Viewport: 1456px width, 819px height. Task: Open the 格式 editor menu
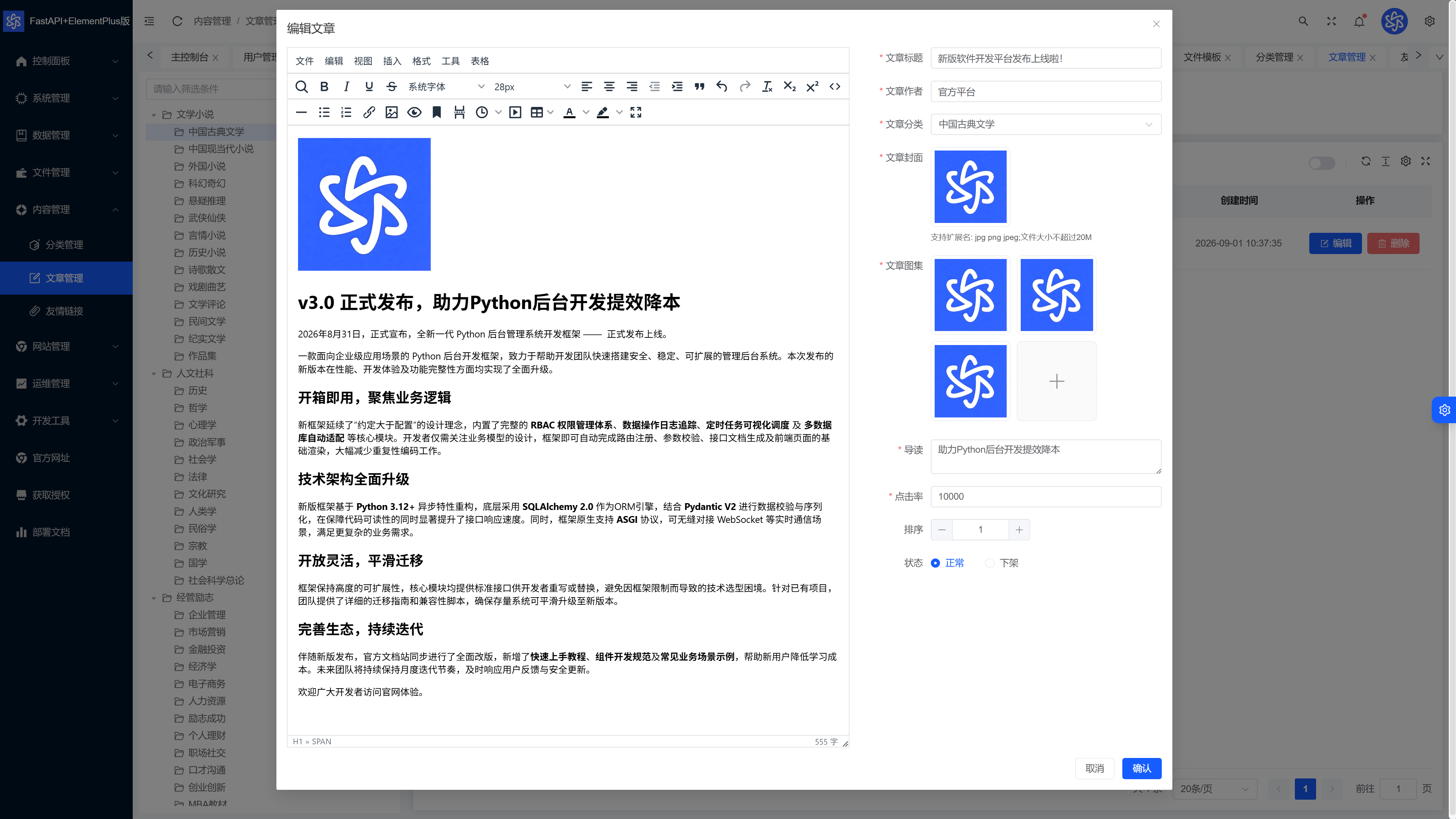[x=421, y=61]
